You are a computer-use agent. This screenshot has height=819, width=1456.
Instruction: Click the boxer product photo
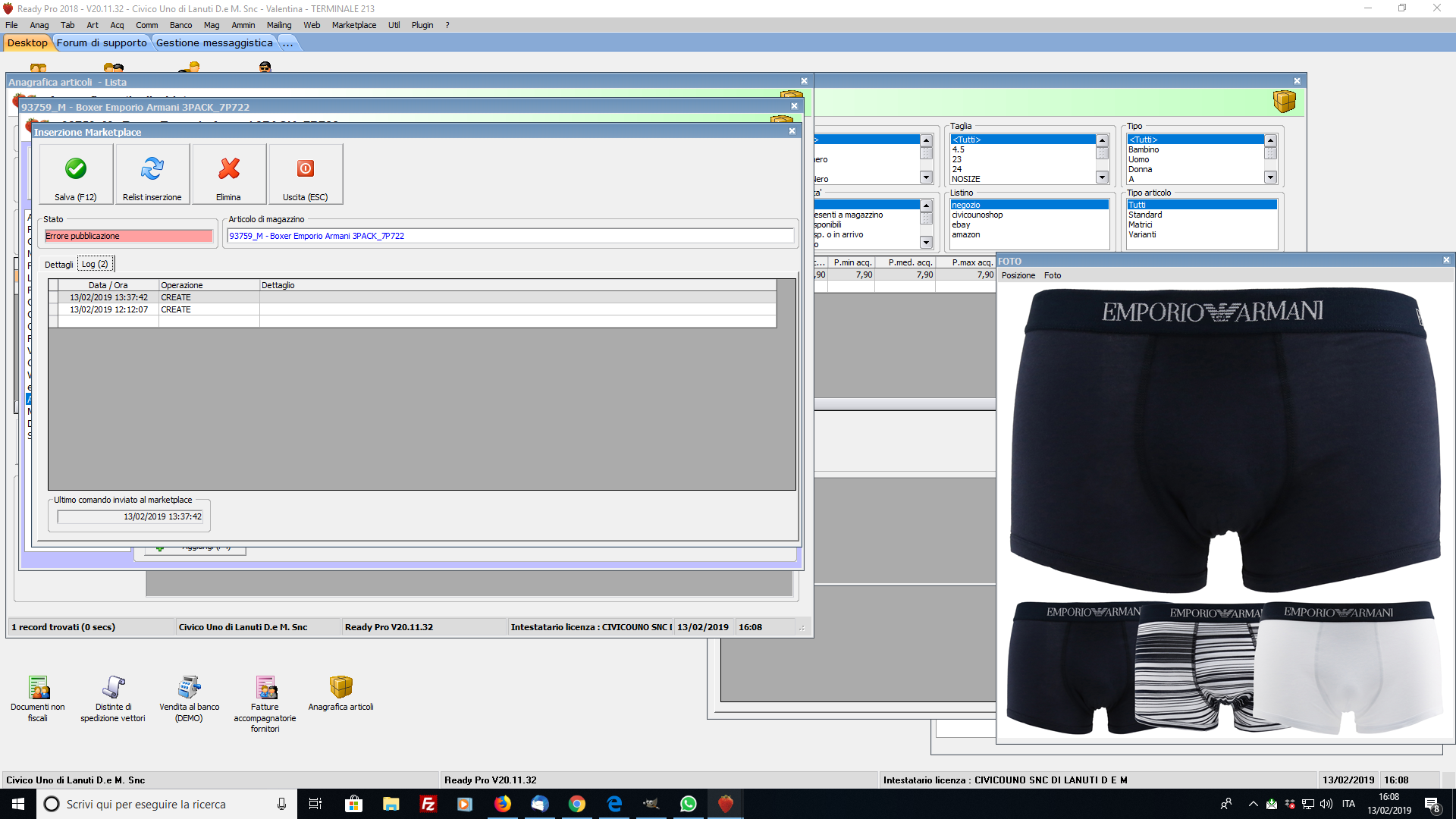click(x=1225, y=510)
